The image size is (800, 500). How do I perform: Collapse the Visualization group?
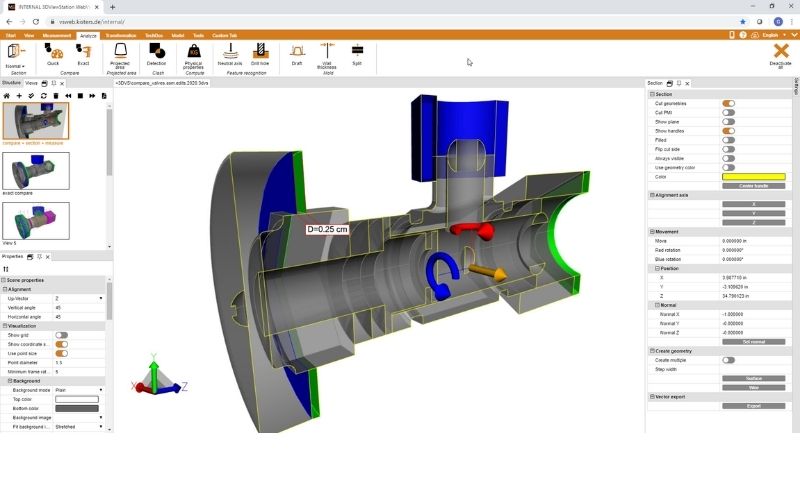(5, 326)
